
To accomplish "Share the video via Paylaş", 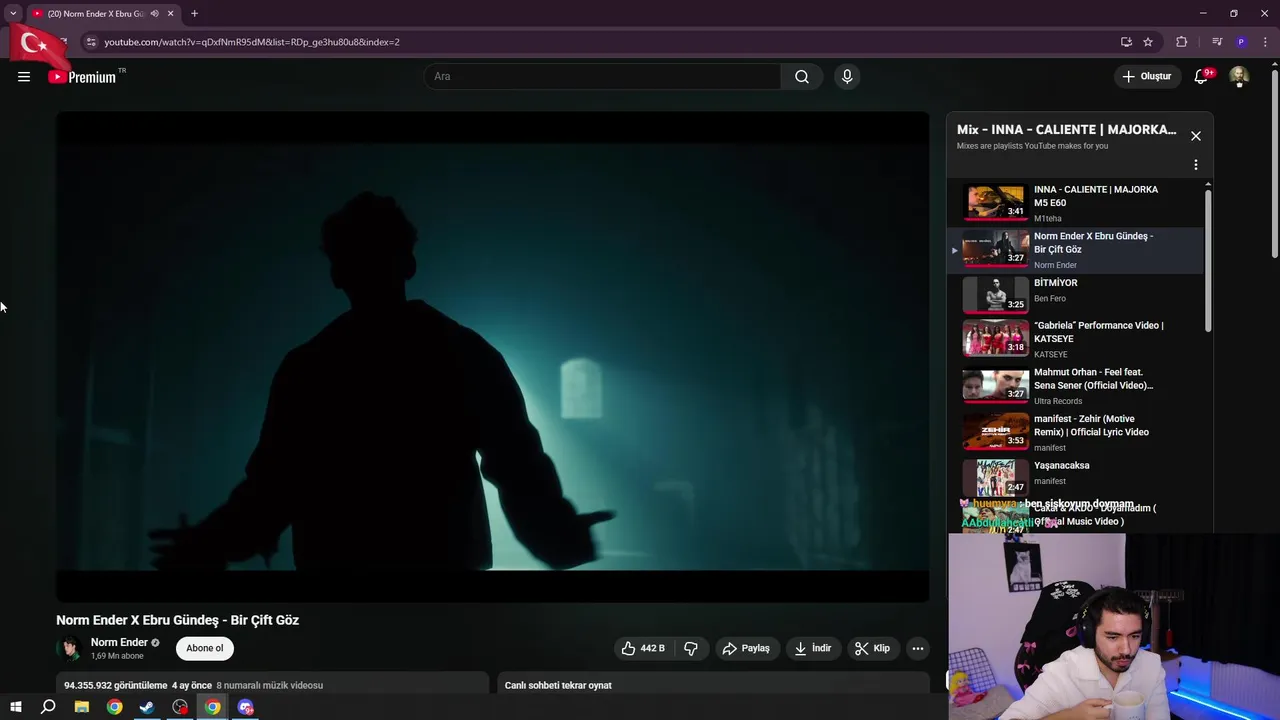I will [x=746, y=648].
